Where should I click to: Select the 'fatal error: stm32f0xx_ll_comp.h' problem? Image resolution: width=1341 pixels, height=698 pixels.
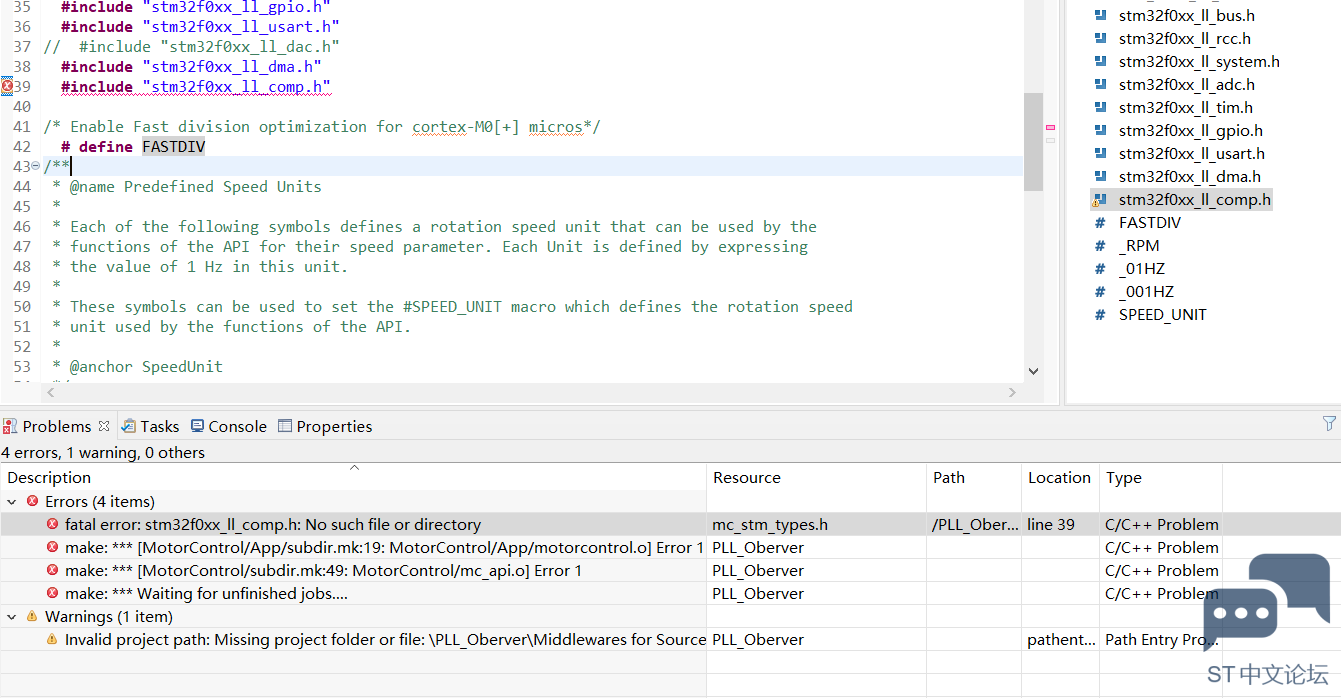coord(611,525)
